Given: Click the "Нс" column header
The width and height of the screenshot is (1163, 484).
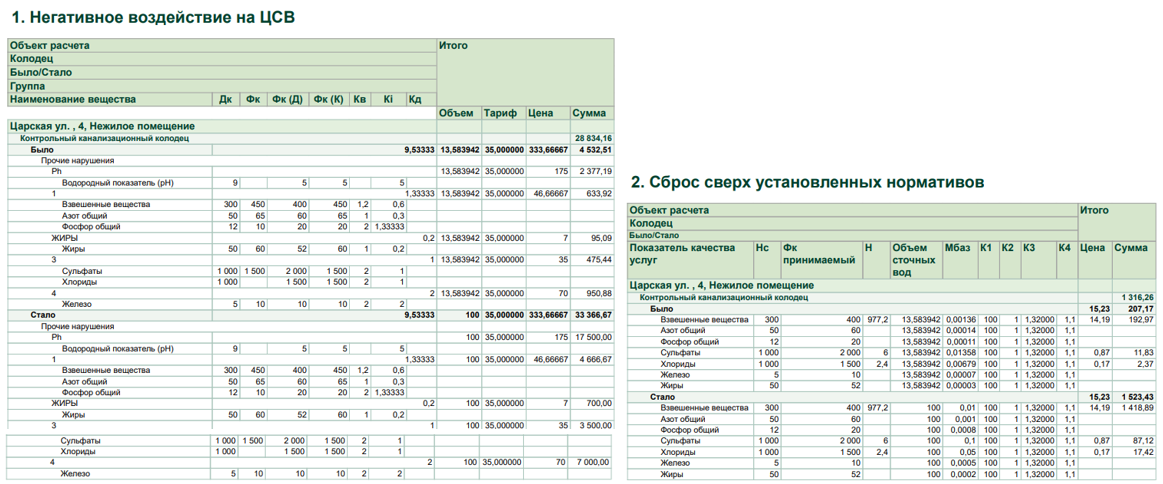Looking at the screenshot, I should coord(763,247).
